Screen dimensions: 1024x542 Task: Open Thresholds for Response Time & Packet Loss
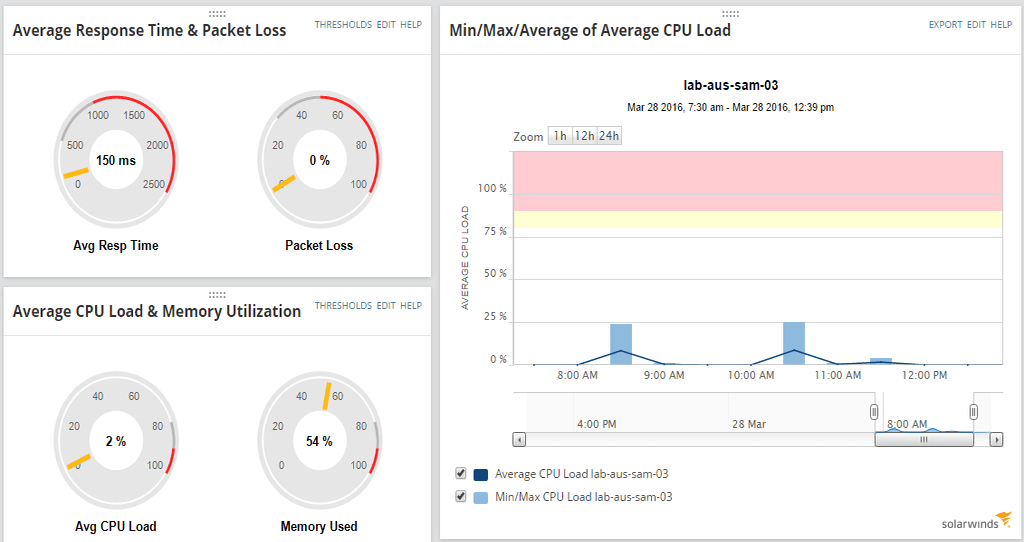click(x=343, y=24)
